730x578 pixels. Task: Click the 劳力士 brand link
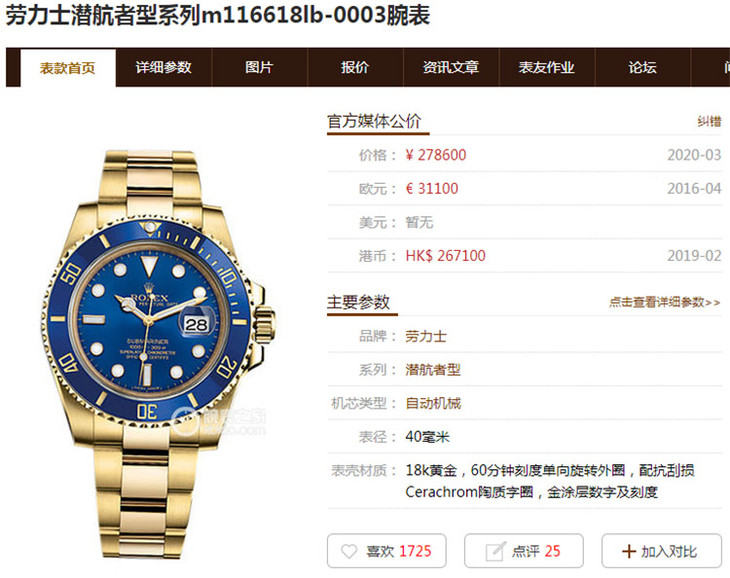[426, 336]
